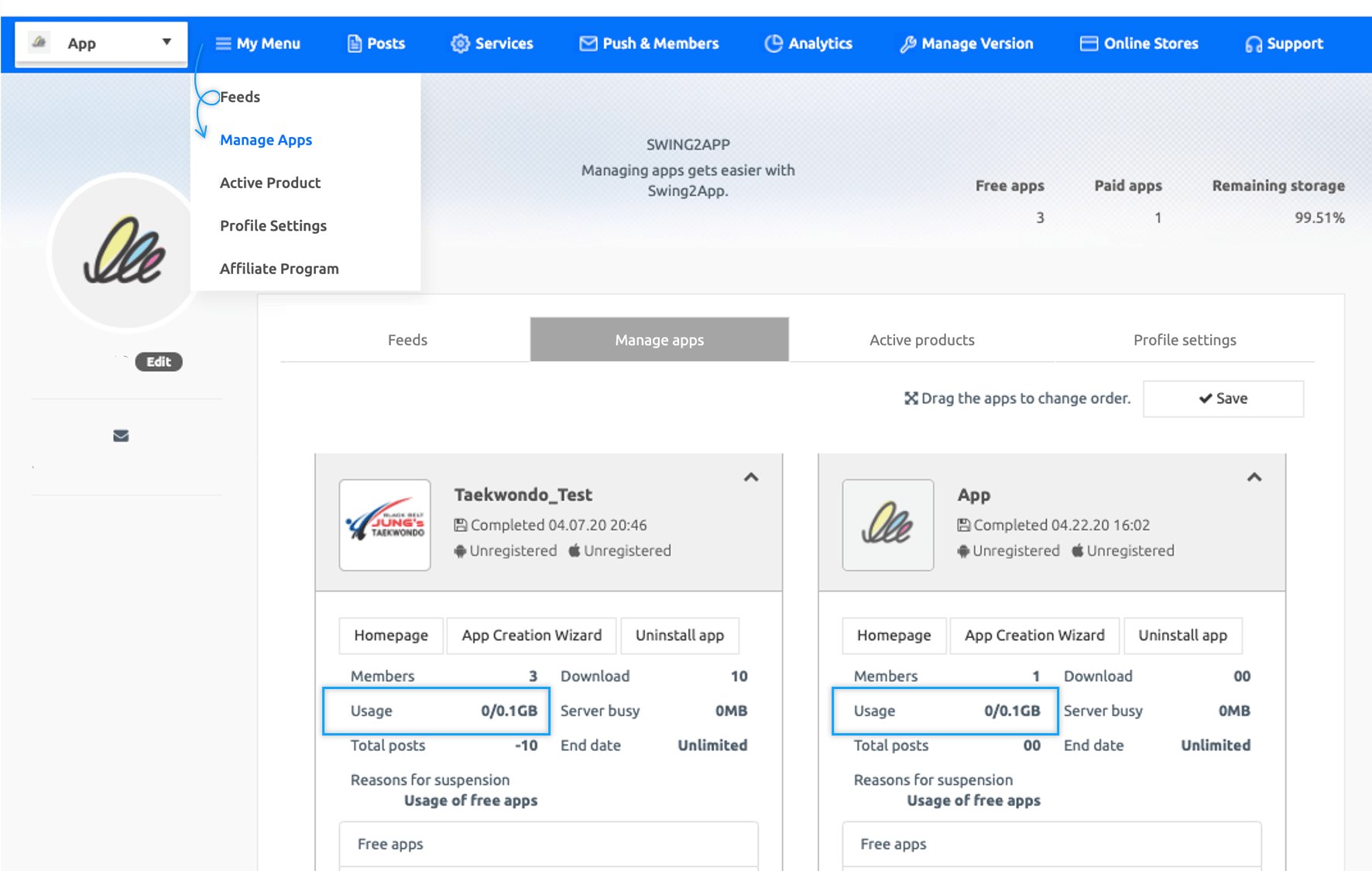Viewport: 1372px width, 871px height.
Task: Open Manage Version wrench menu
Action: click(966, 44)
